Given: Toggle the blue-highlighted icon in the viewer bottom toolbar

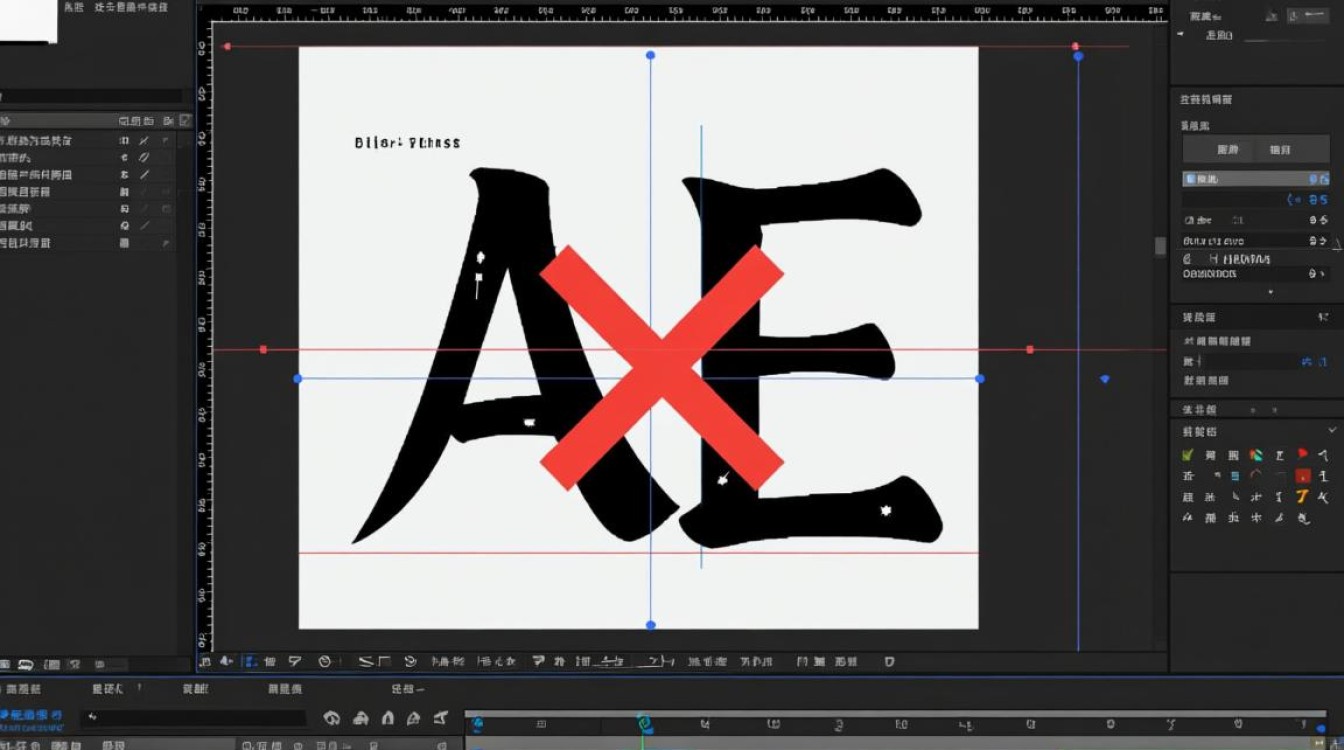Looking at the screenshot, I should point(250,661).
